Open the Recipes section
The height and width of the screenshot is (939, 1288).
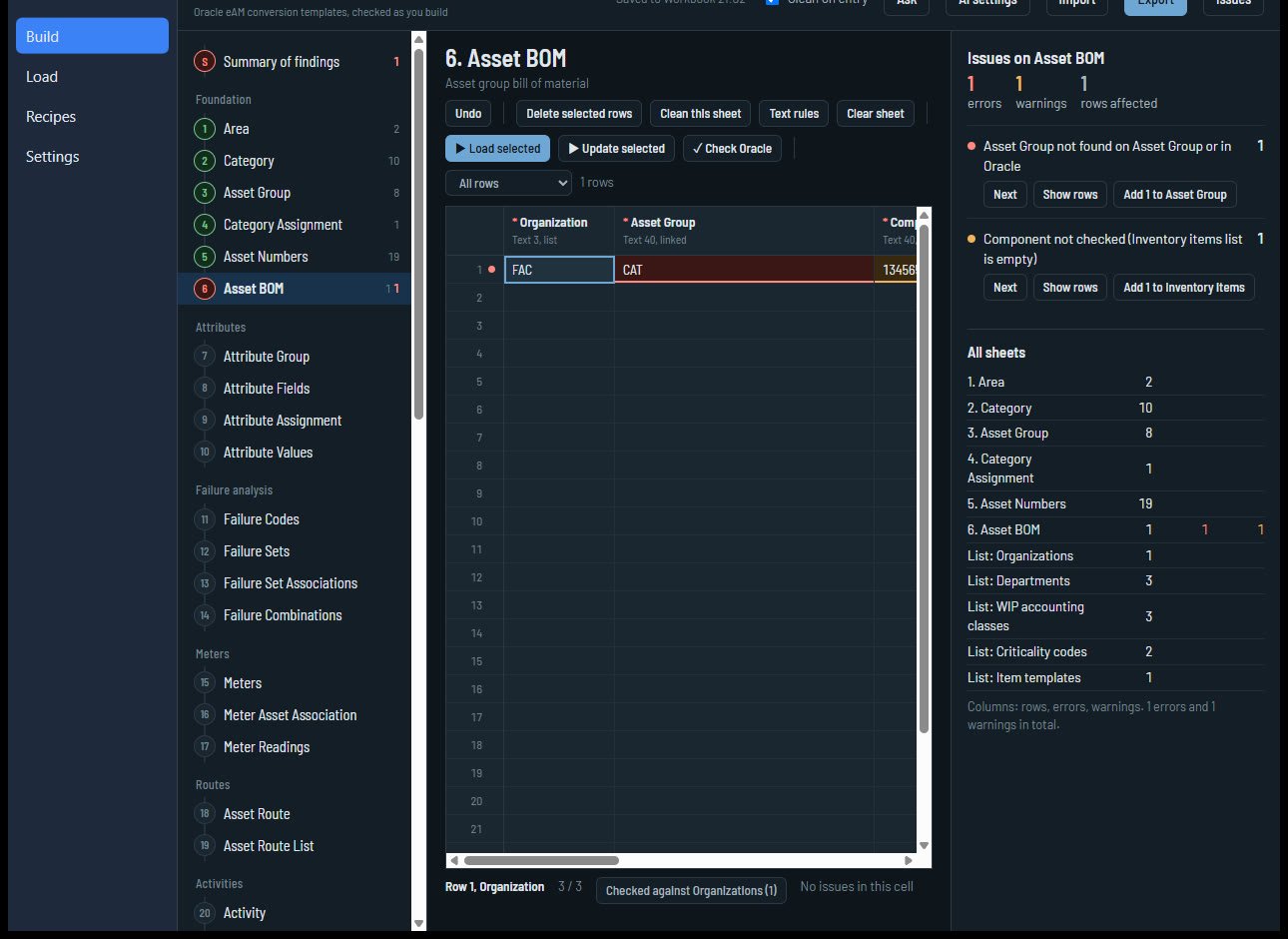(92, 117)
